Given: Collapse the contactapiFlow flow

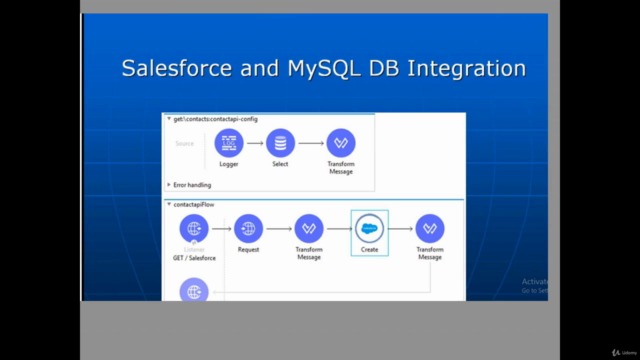Looking at the screenshot, I should click(169, 204).
